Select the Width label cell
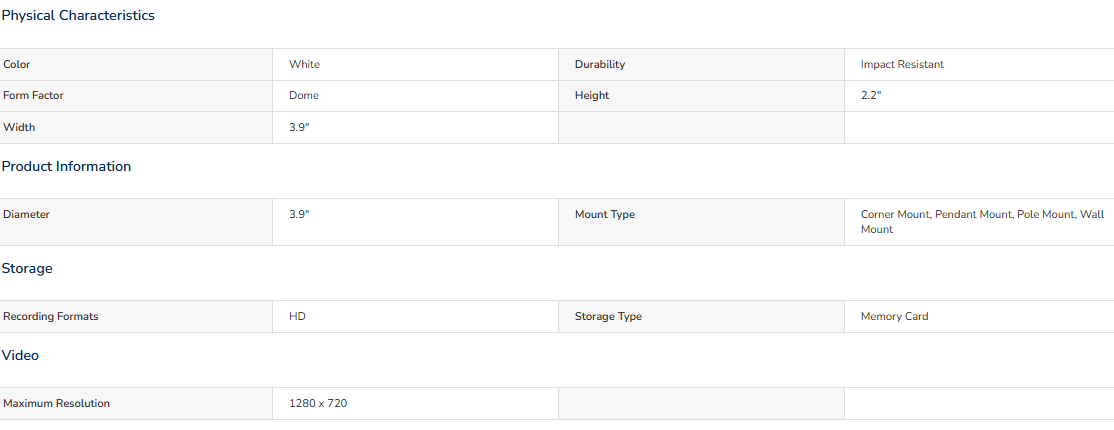The image size is (1114, 430). click(136, 128)
